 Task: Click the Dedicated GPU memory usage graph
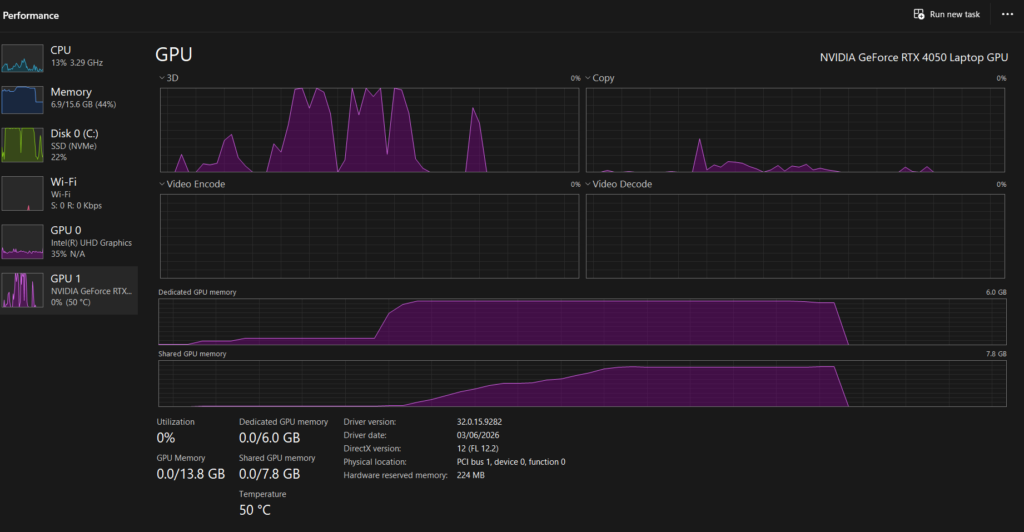[x=582, y=322]
